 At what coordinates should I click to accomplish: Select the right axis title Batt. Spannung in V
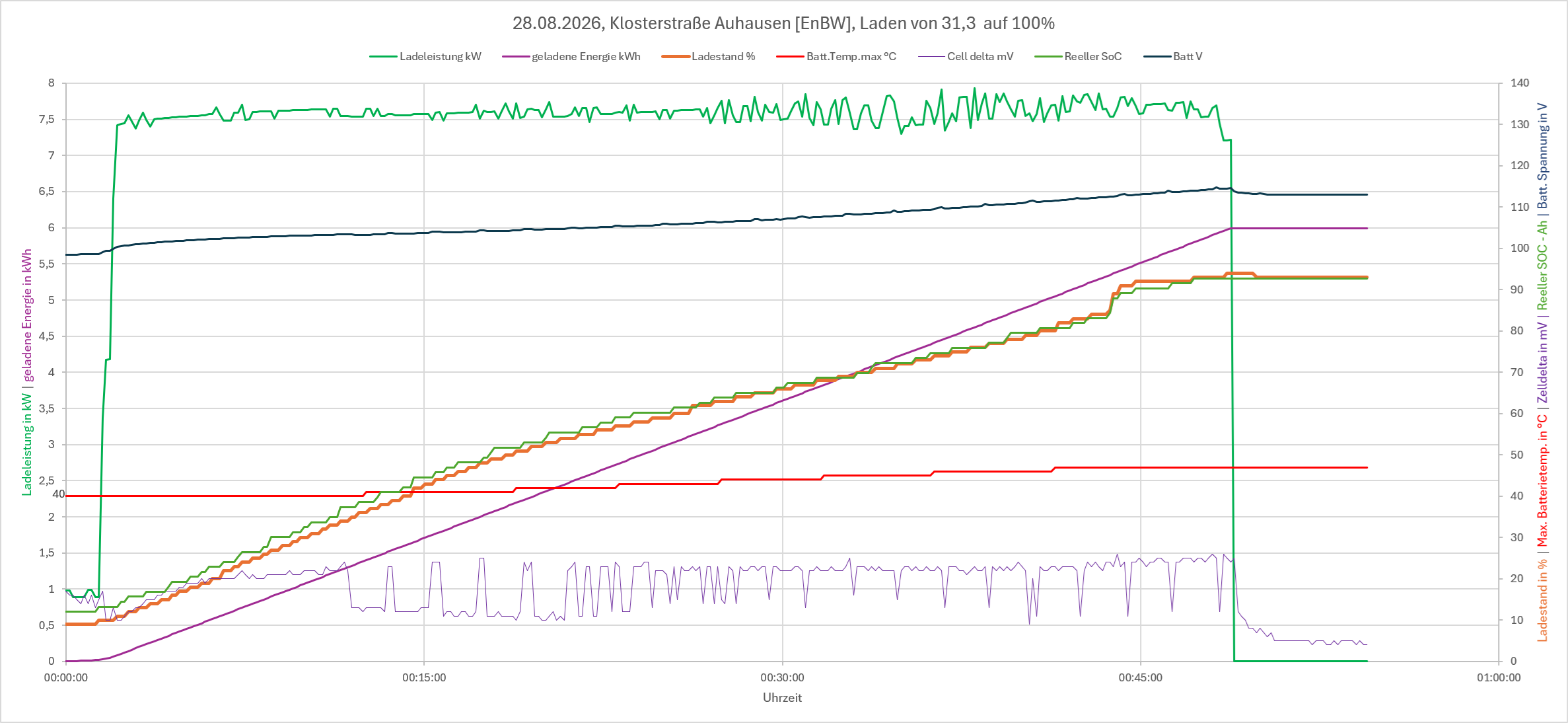[1542, 156]
